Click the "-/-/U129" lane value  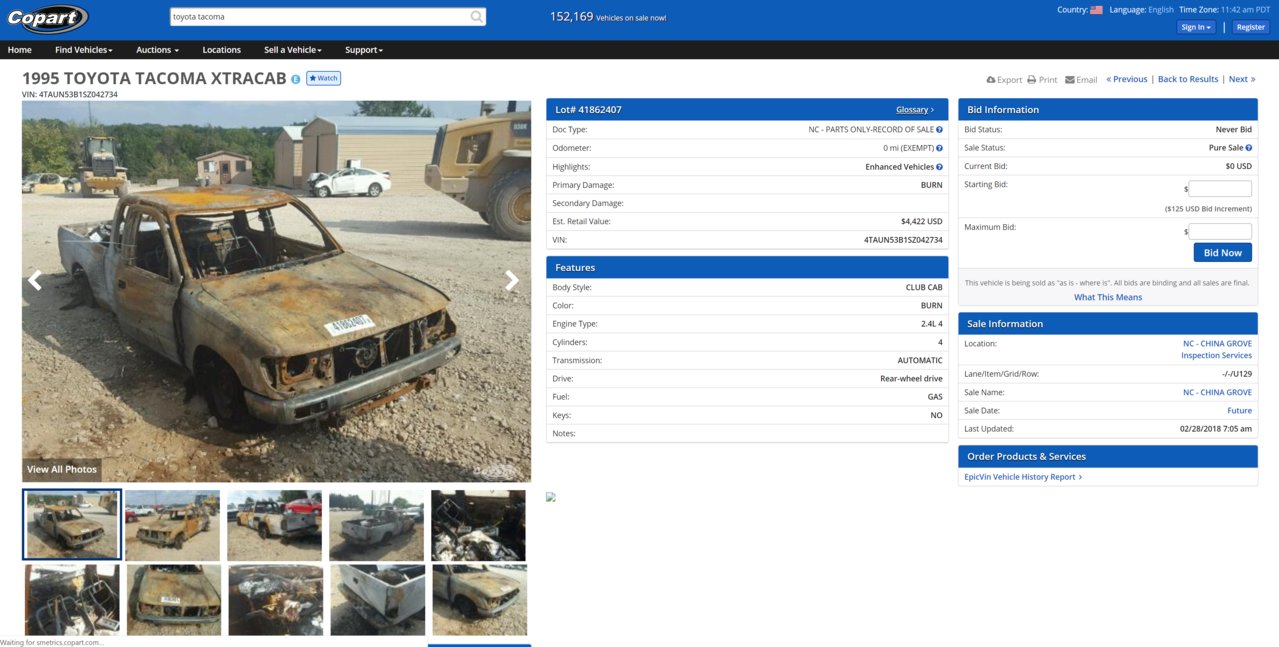[x=1235, y=374]
